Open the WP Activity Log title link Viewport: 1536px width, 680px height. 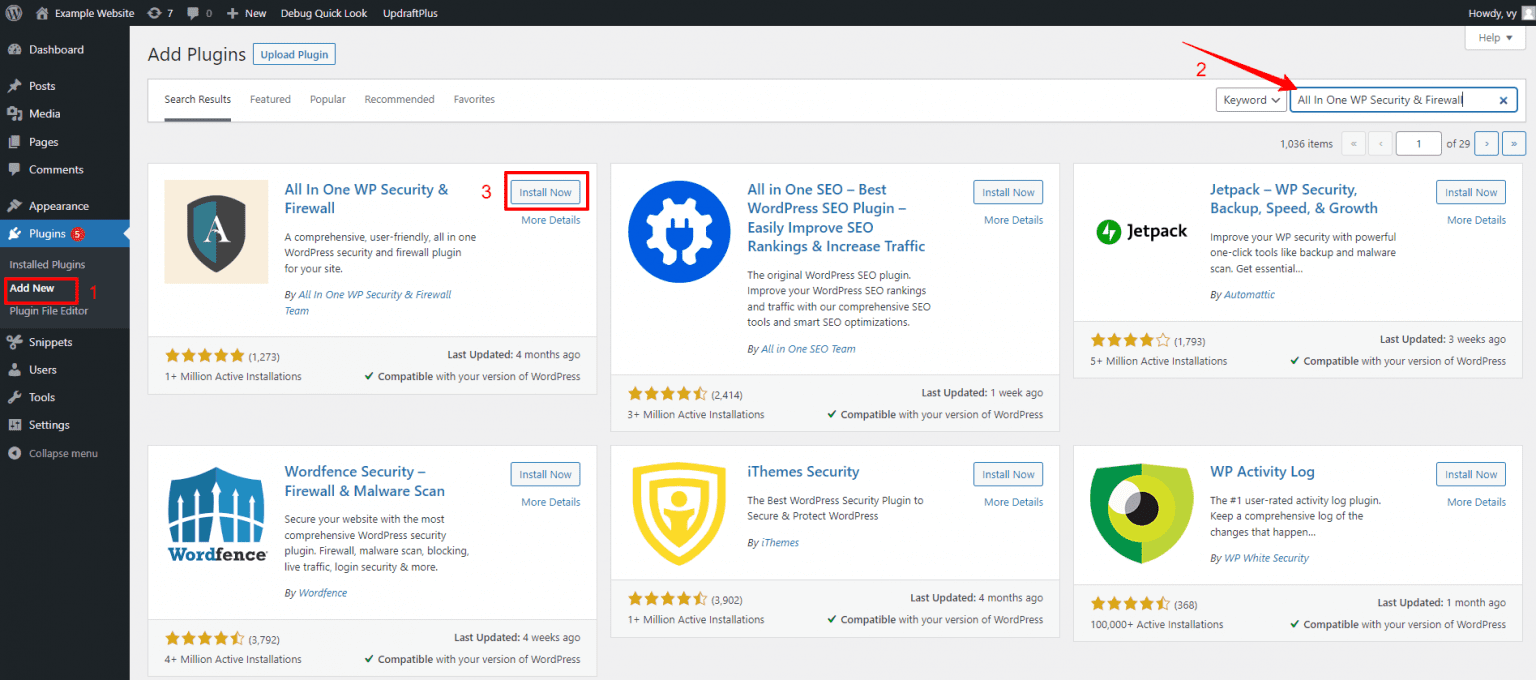click(1262, 472)
